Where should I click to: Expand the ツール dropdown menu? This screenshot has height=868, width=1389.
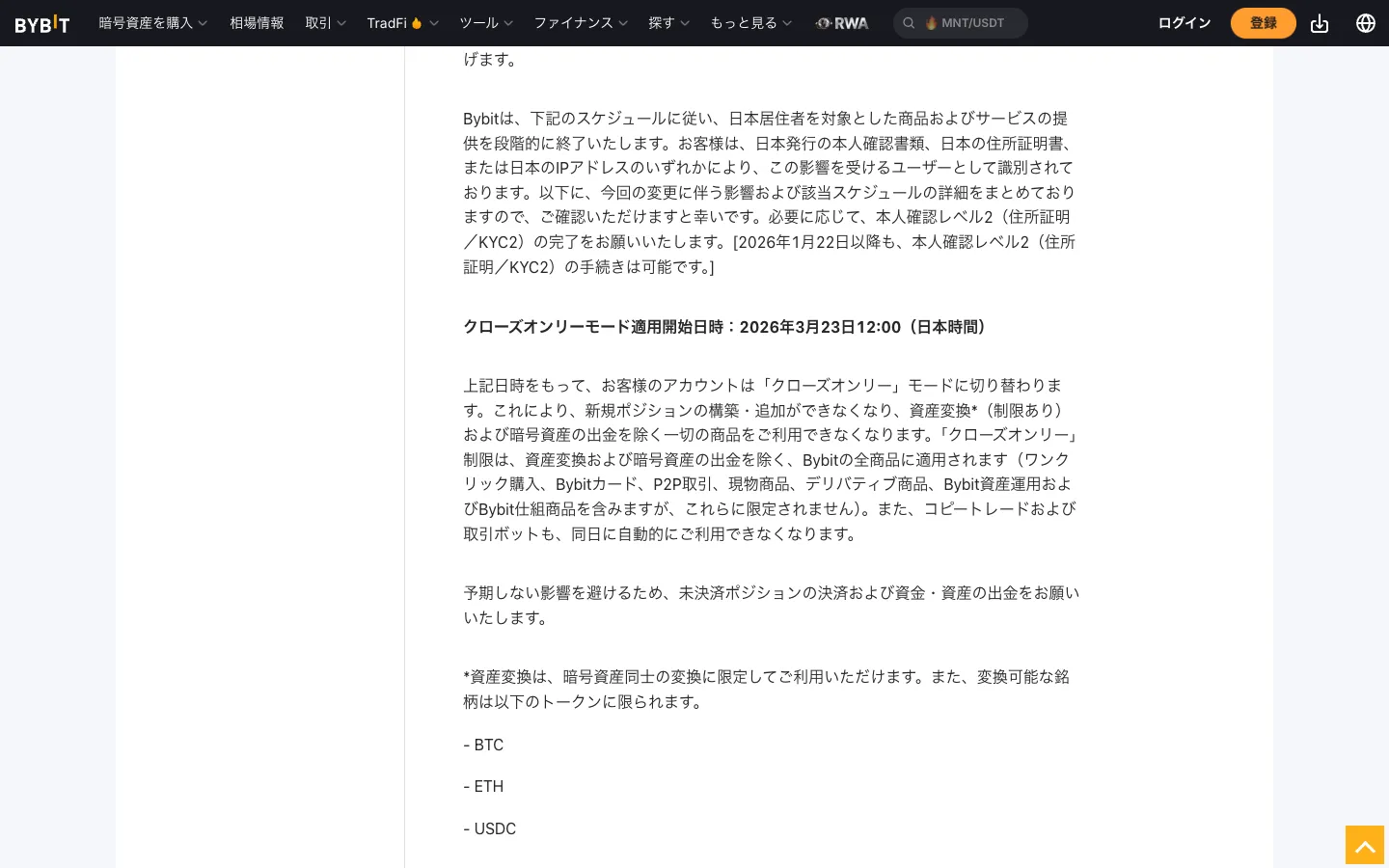(486, 23)
